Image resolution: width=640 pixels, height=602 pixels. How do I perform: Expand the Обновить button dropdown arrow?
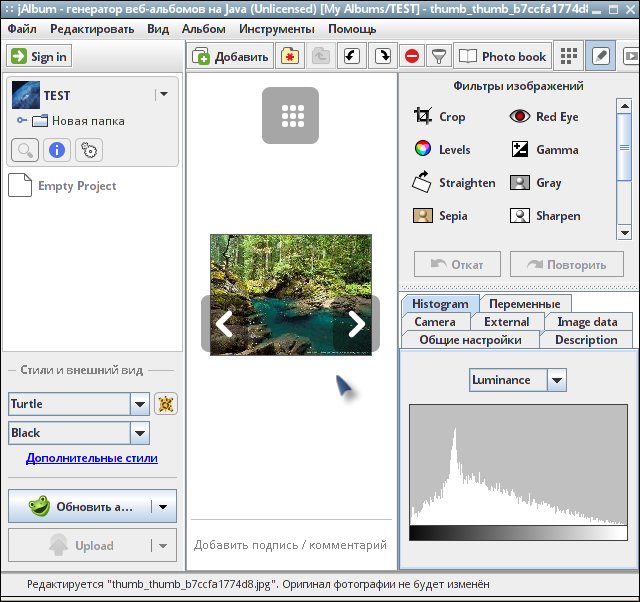tap(163, 506)
